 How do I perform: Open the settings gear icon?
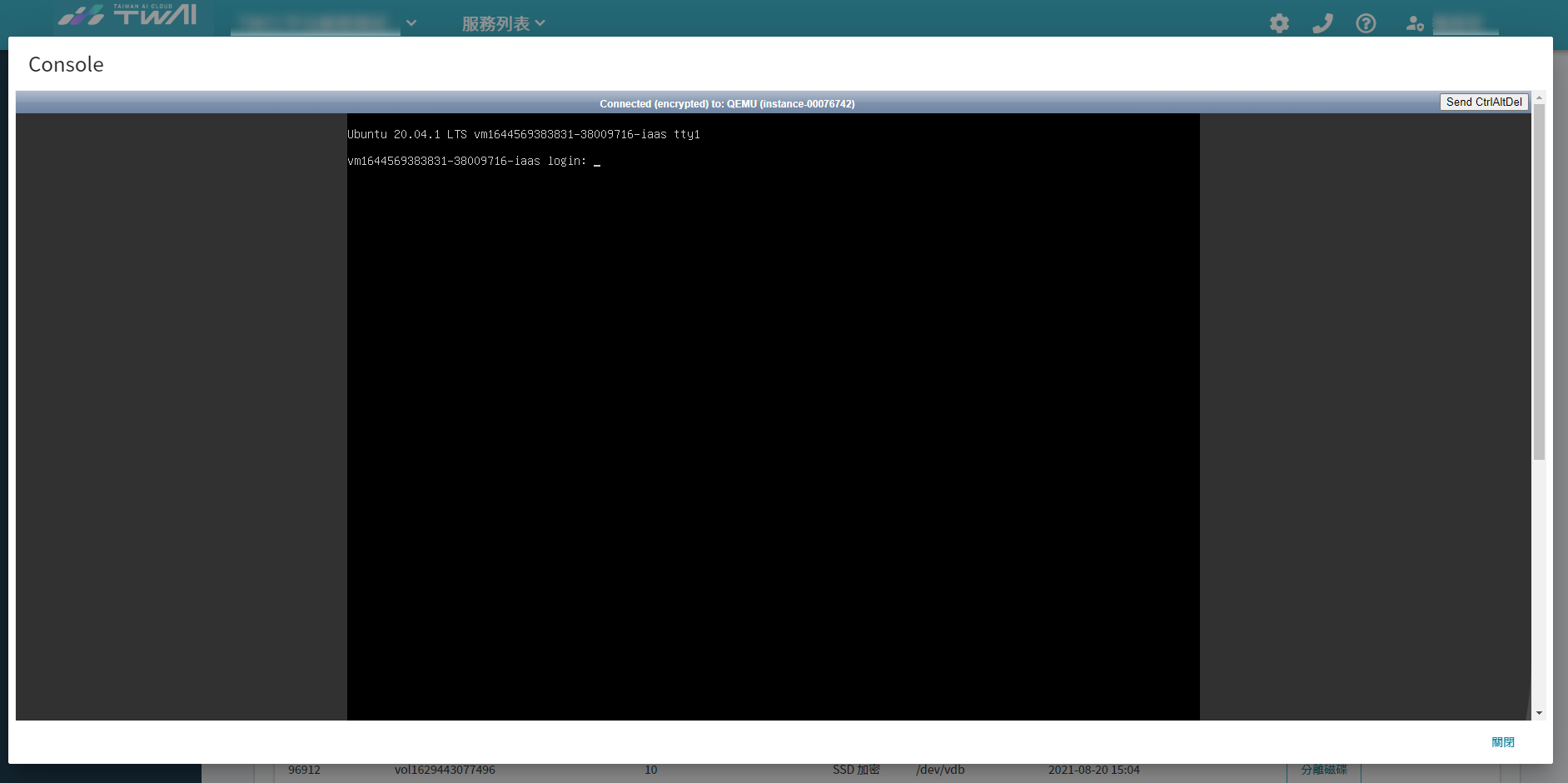pyautogui.click(x=1279, y=23)
